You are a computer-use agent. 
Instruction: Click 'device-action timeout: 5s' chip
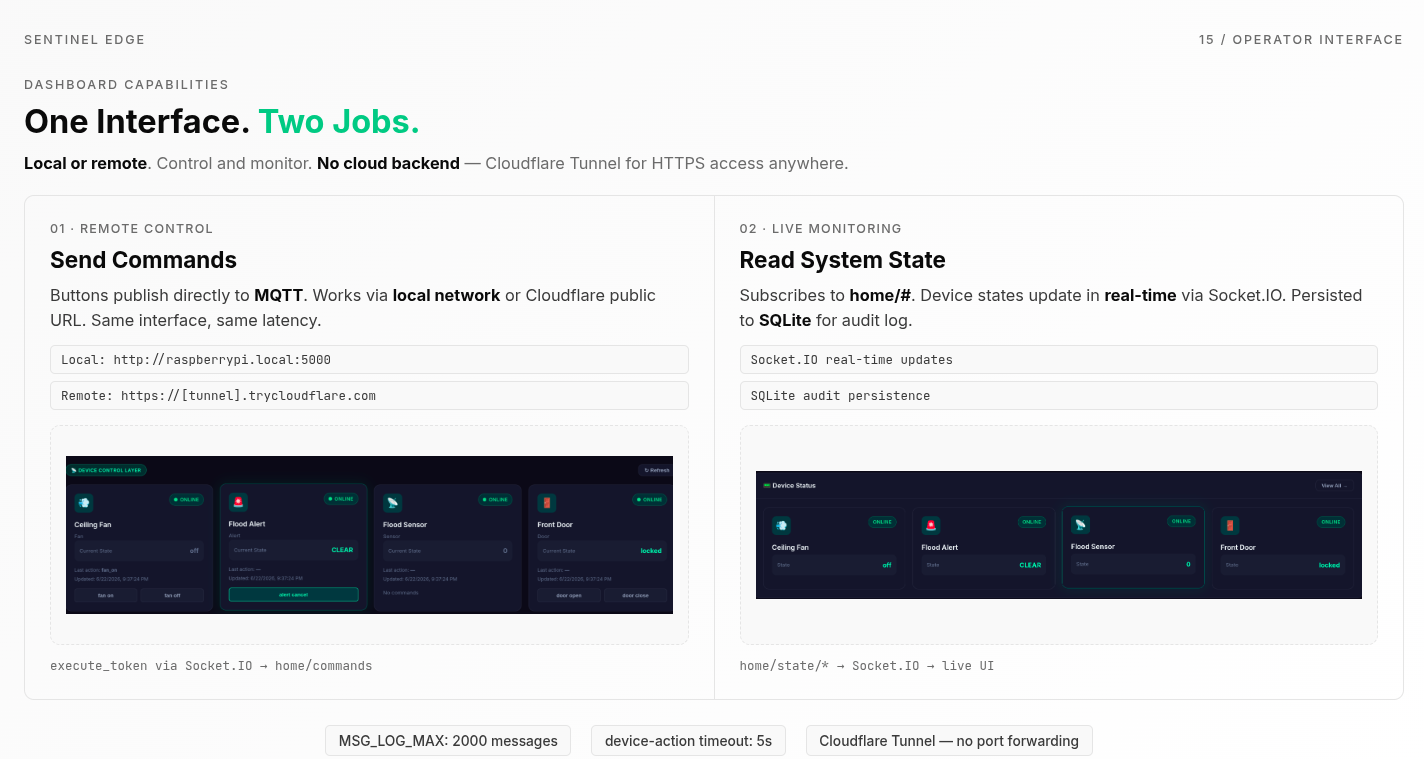click(688, 741)
